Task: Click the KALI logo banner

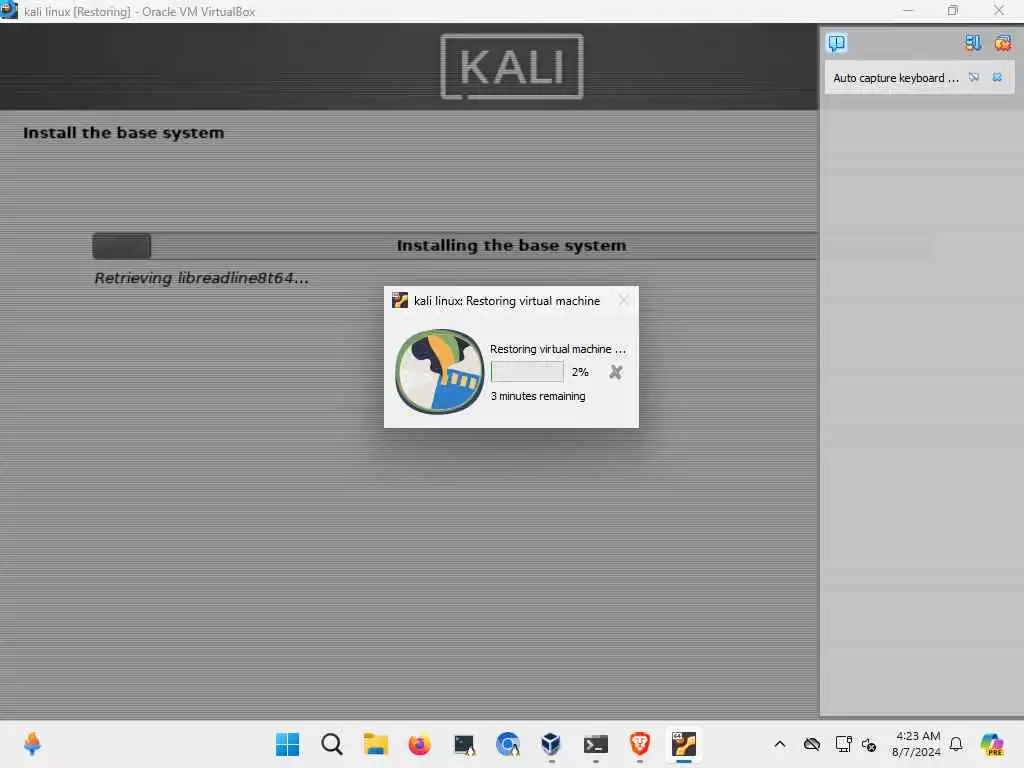Action: (x=512, y=67)
